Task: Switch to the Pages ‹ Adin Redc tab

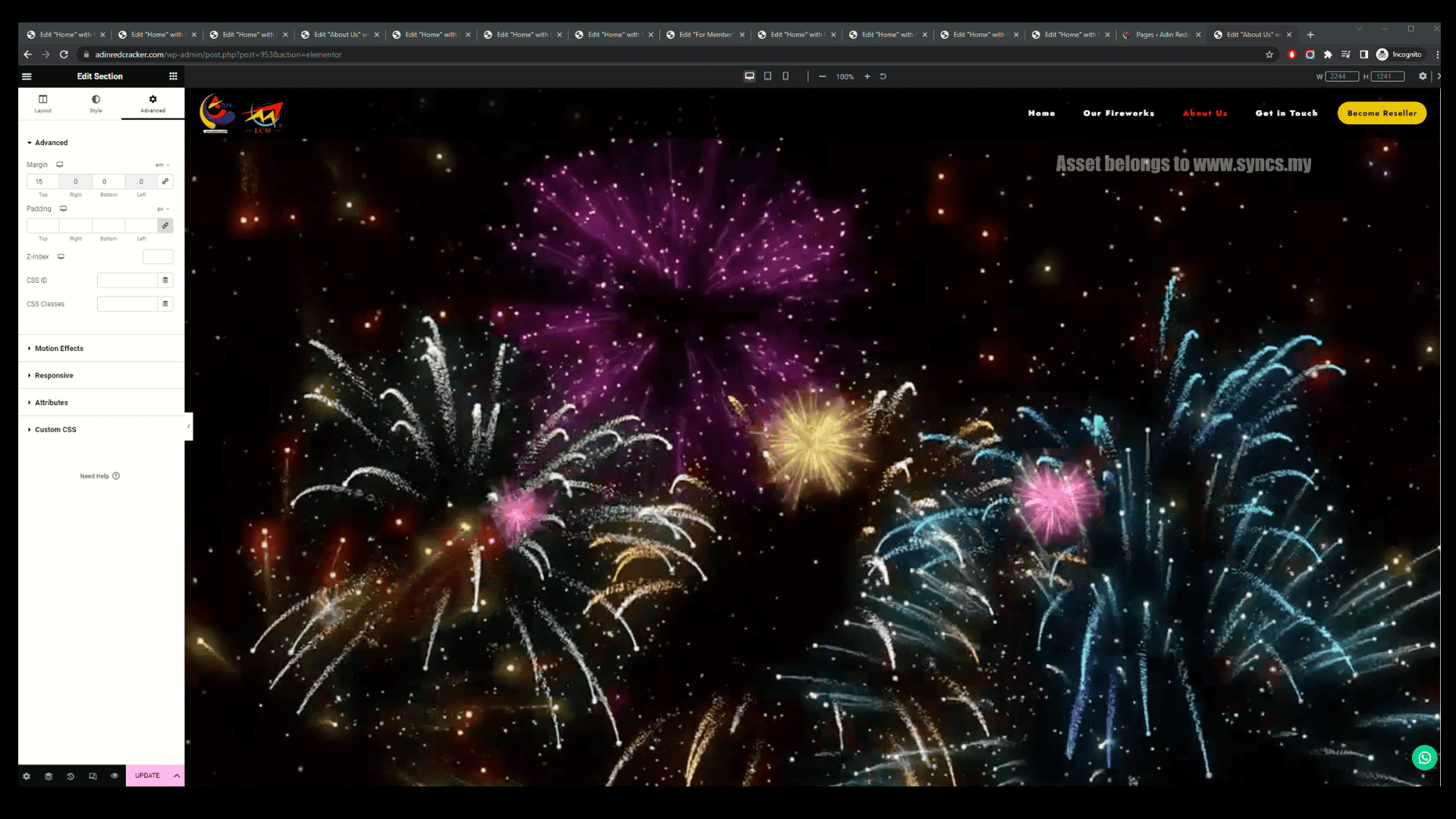Action: pyautogui.click(x=1162, y=35)
